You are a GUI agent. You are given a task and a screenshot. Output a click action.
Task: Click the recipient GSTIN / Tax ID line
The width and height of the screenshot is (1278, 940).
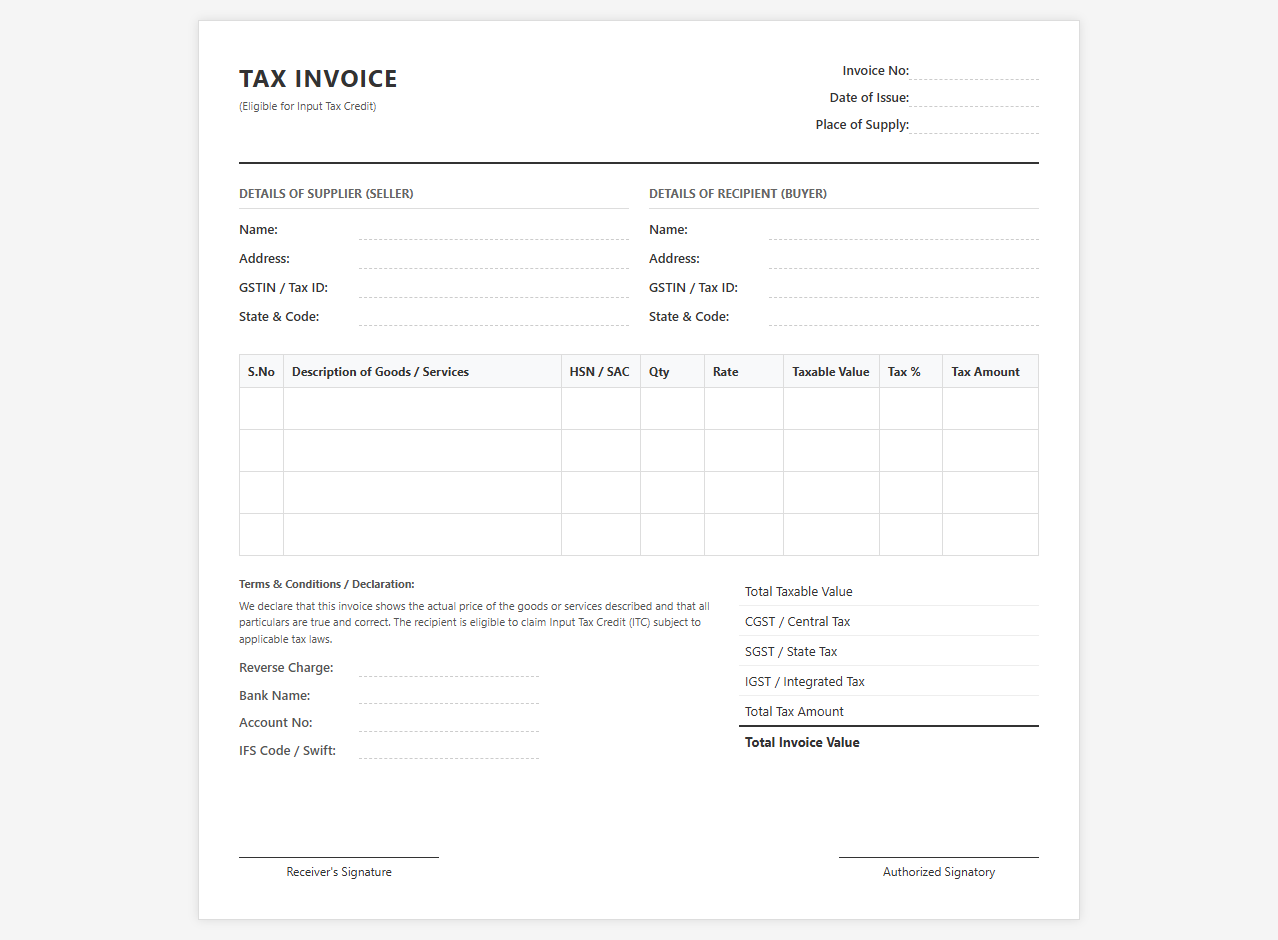coord(904,288)
